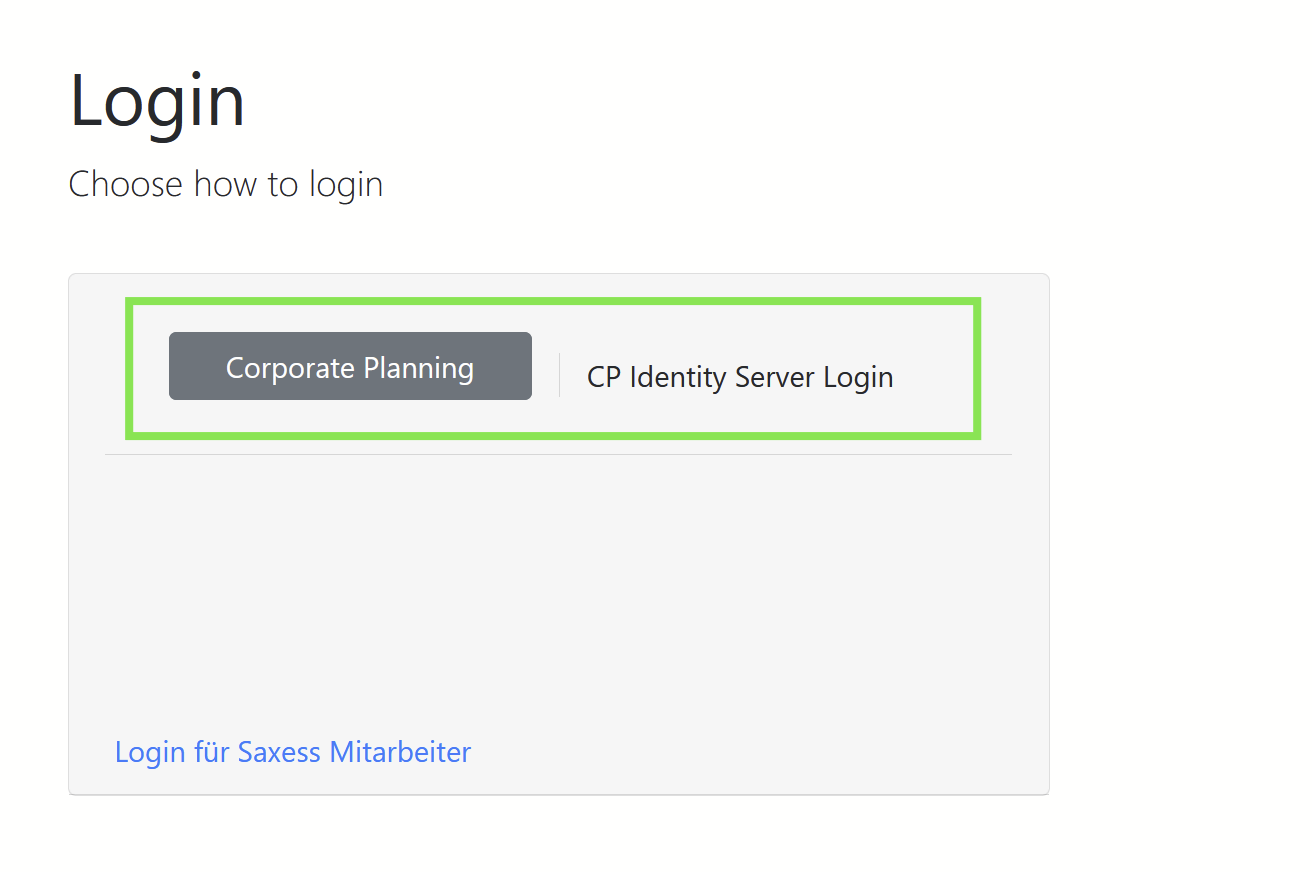The width and height of the screenshot is (1312, 872).
Task: Click vertical divider beside Corporate Planning button
Action: (x=559, y=375)
